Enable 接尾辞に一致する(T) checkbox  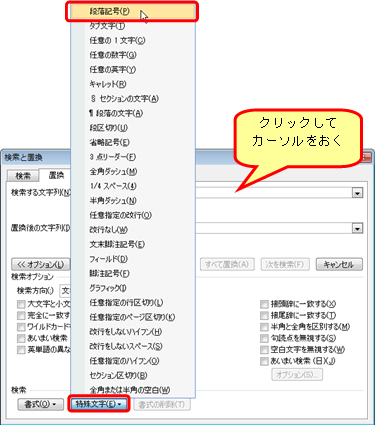tap(264, 316)
